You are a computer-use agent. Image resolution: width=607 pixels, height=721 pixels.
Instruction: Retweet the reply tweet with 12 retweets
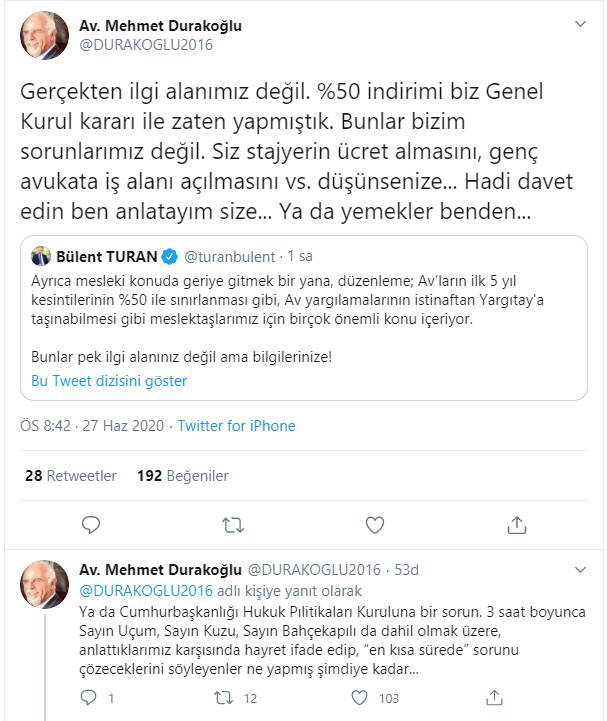tap(228, 698)
